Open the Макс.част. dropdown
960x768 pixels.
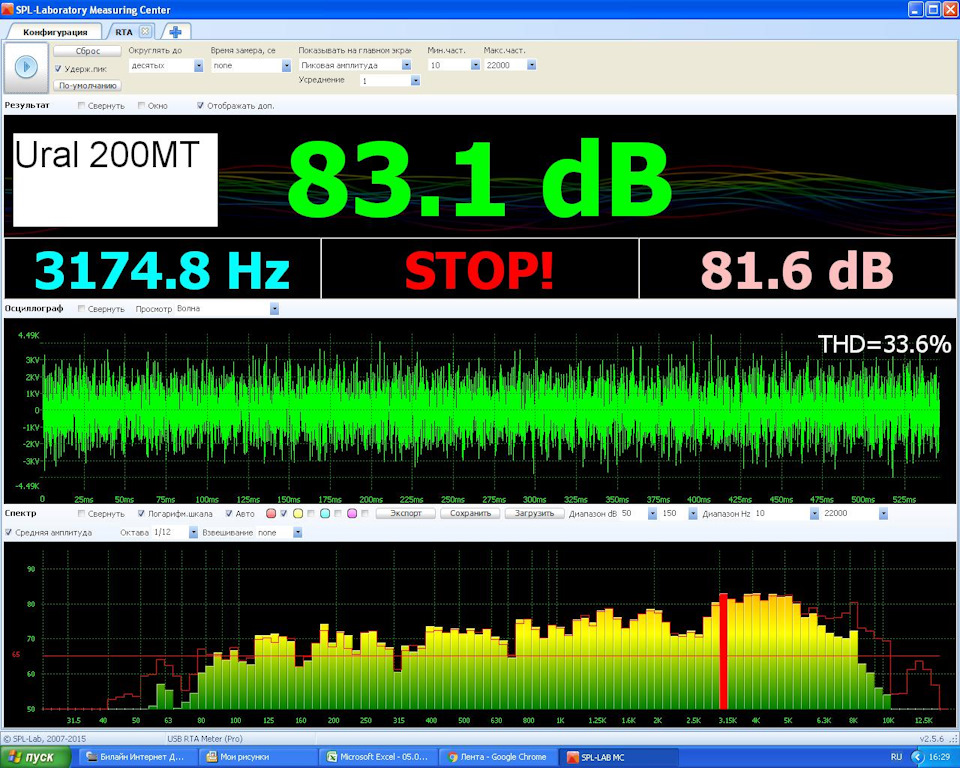[531, 65]
